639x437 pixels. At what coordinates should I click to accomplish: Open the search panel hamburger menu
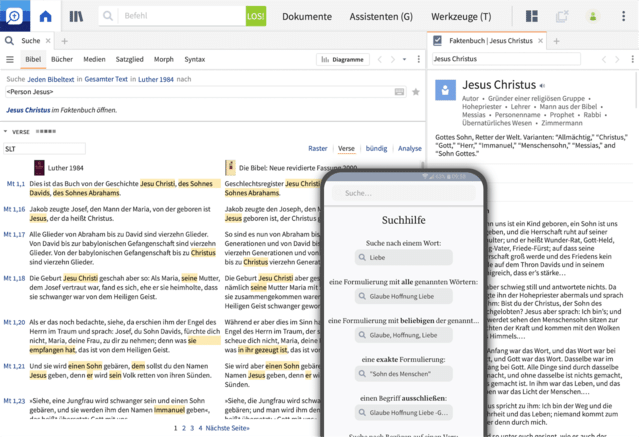coord(9,59)
